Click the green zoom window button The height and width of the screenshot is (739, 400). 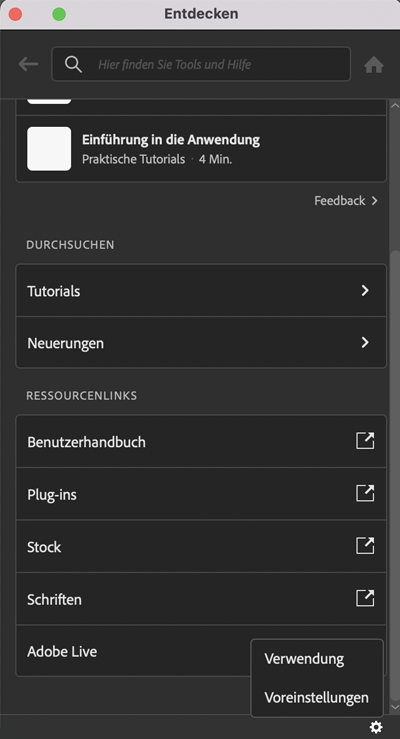59,14
